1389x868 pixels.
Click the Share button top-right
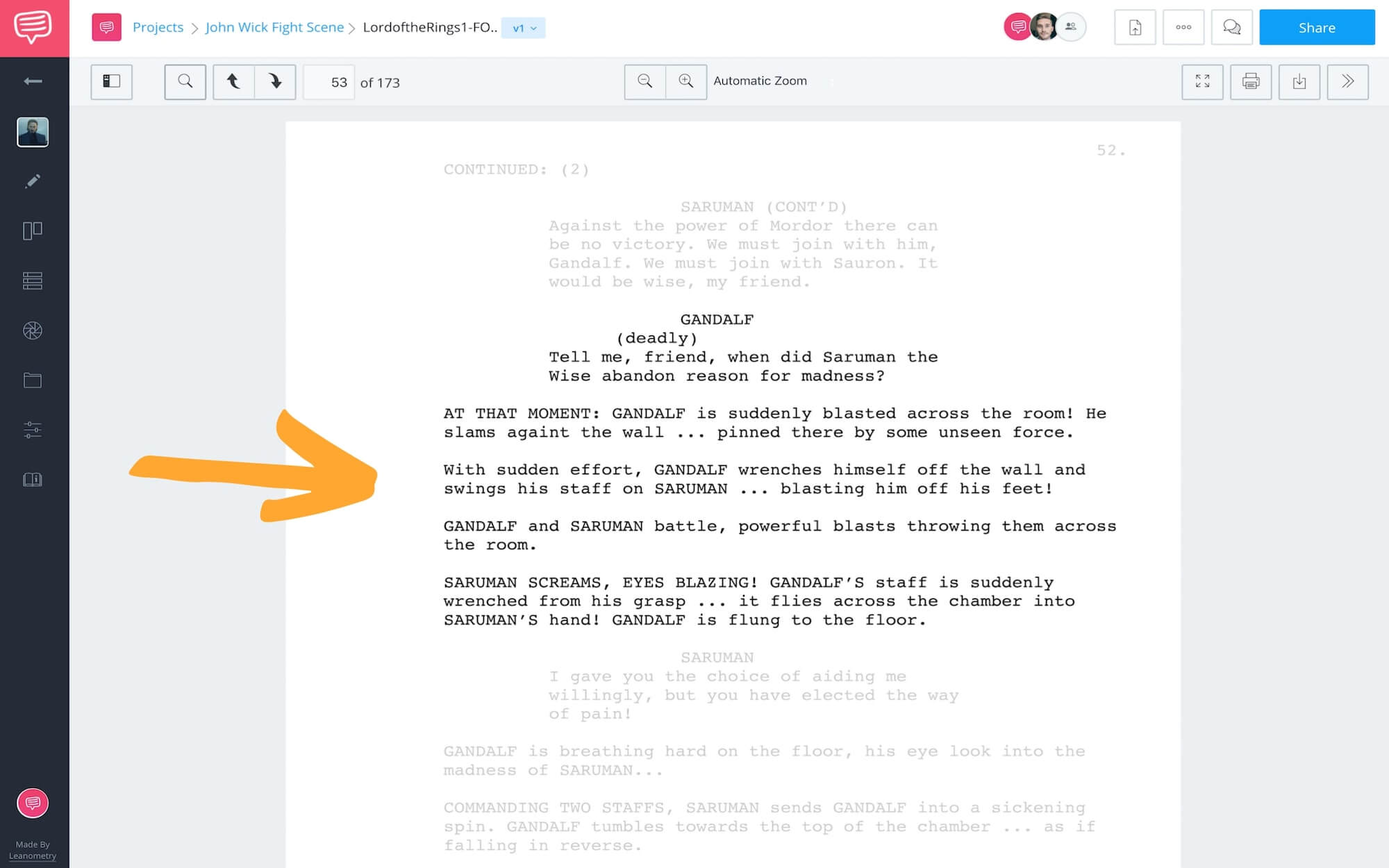point(1316,27)
